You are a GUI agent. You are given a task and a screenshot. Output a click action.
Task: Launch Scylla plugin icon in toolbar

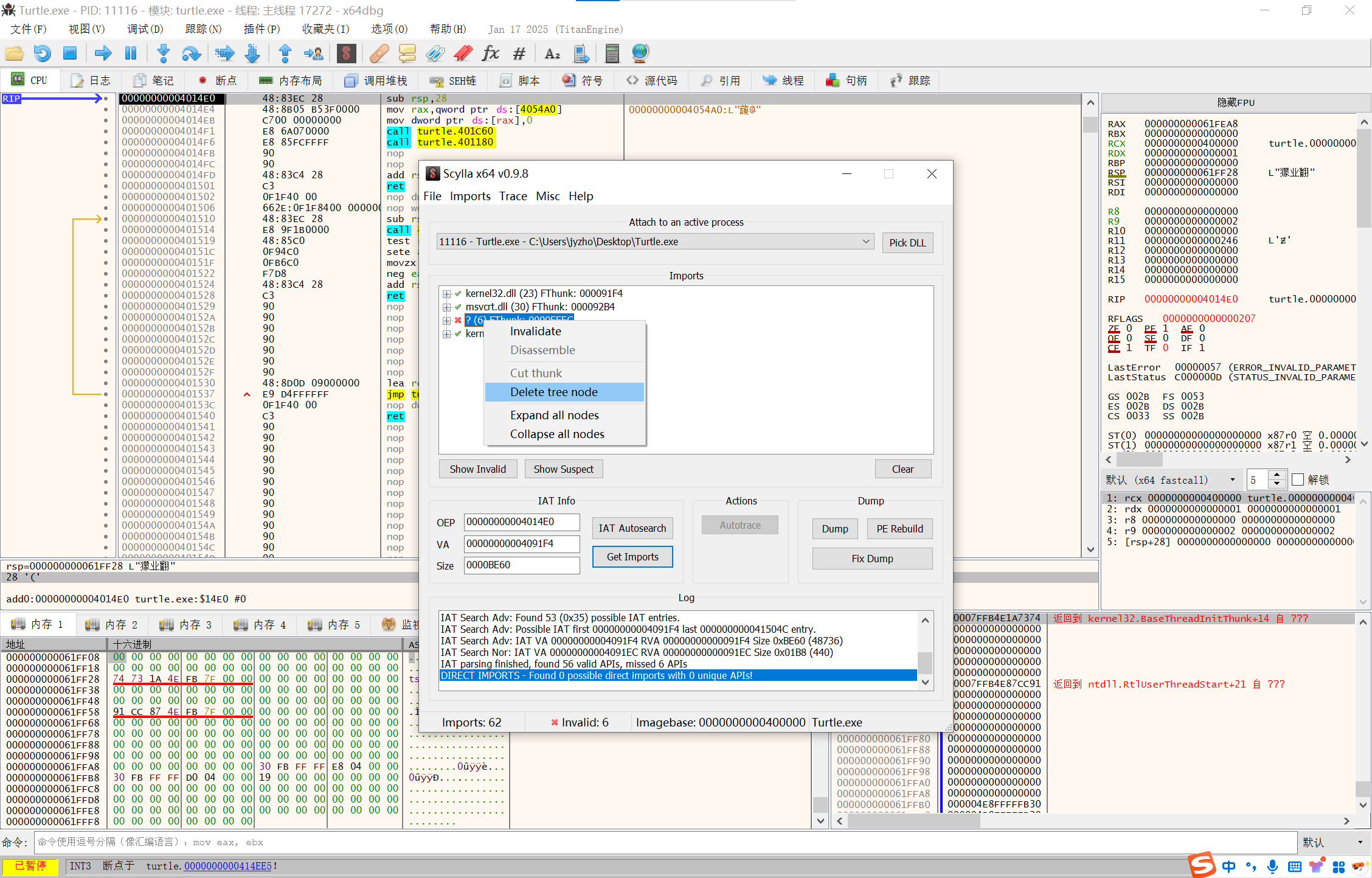[346, 54]
